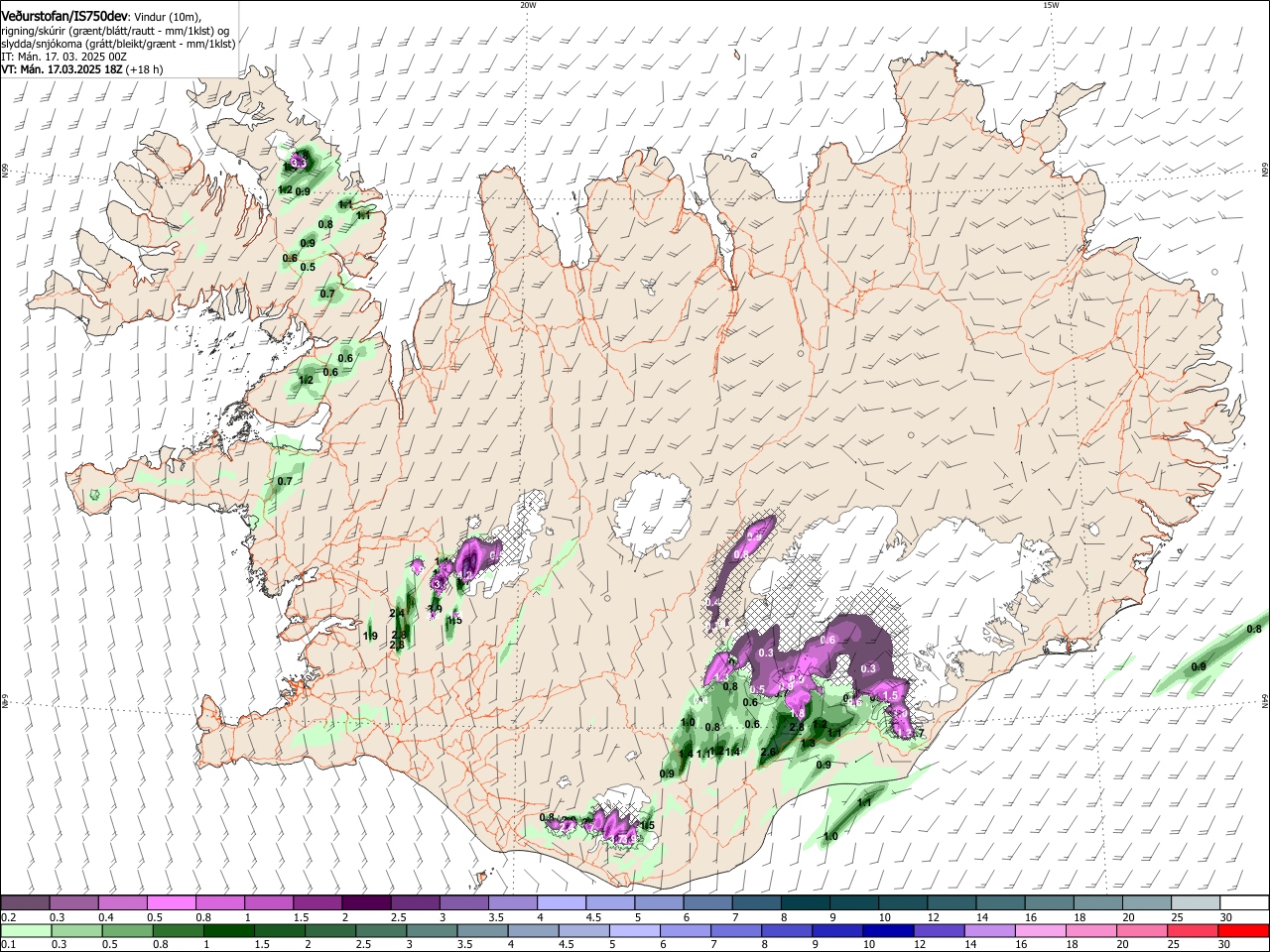Image resolution: width=1270 pixels, height=952 pixels.
Task: Click the dark teal snow swatch between 8 and 9
Action: click(805, 903)
